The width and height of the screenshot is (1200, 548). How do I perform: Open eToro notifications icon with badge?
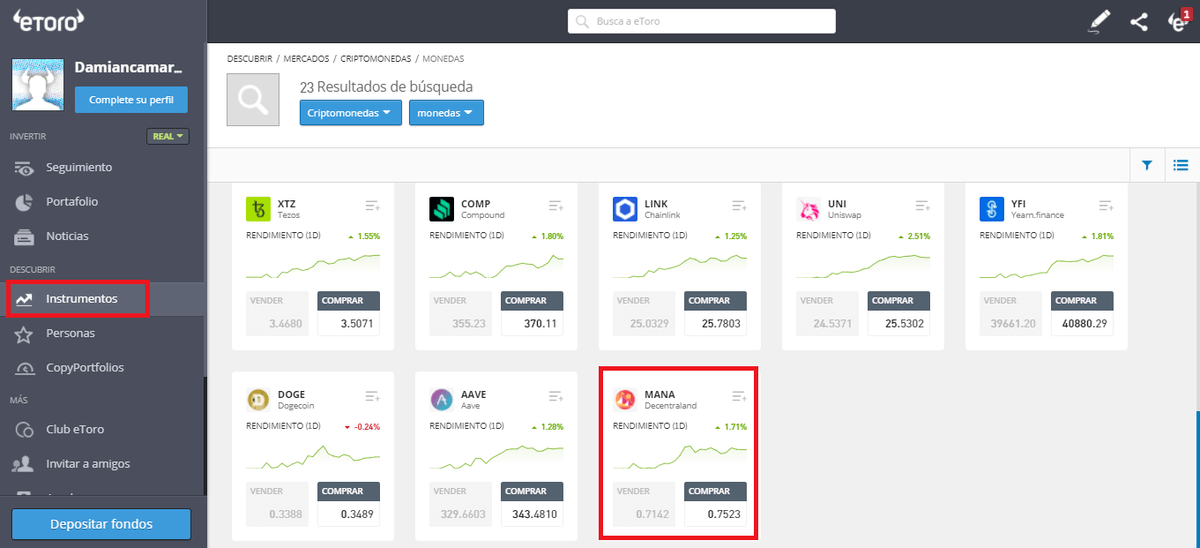(x=1178, y=21)
